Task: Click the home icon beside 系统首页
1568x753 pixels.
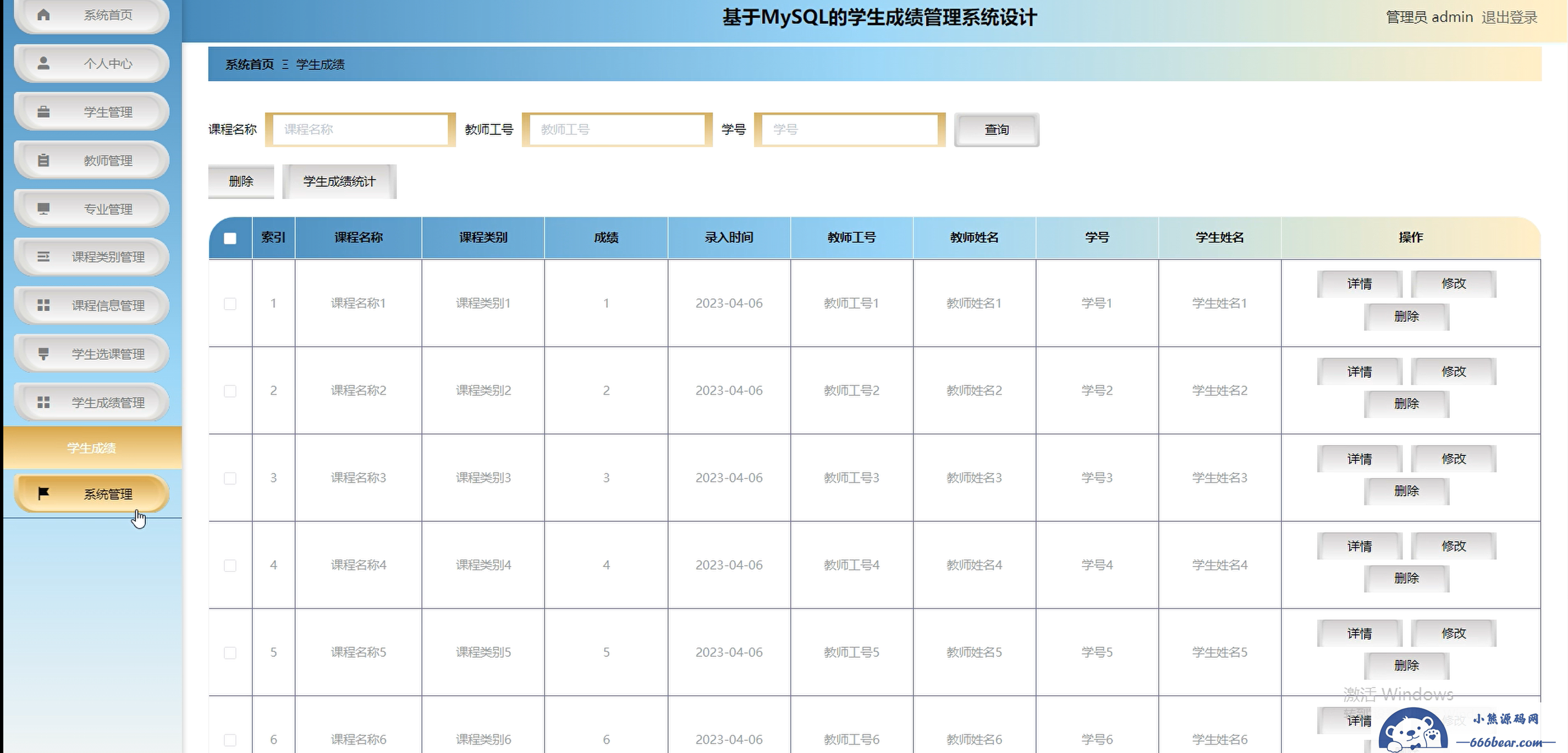Action: coord(43,15)
